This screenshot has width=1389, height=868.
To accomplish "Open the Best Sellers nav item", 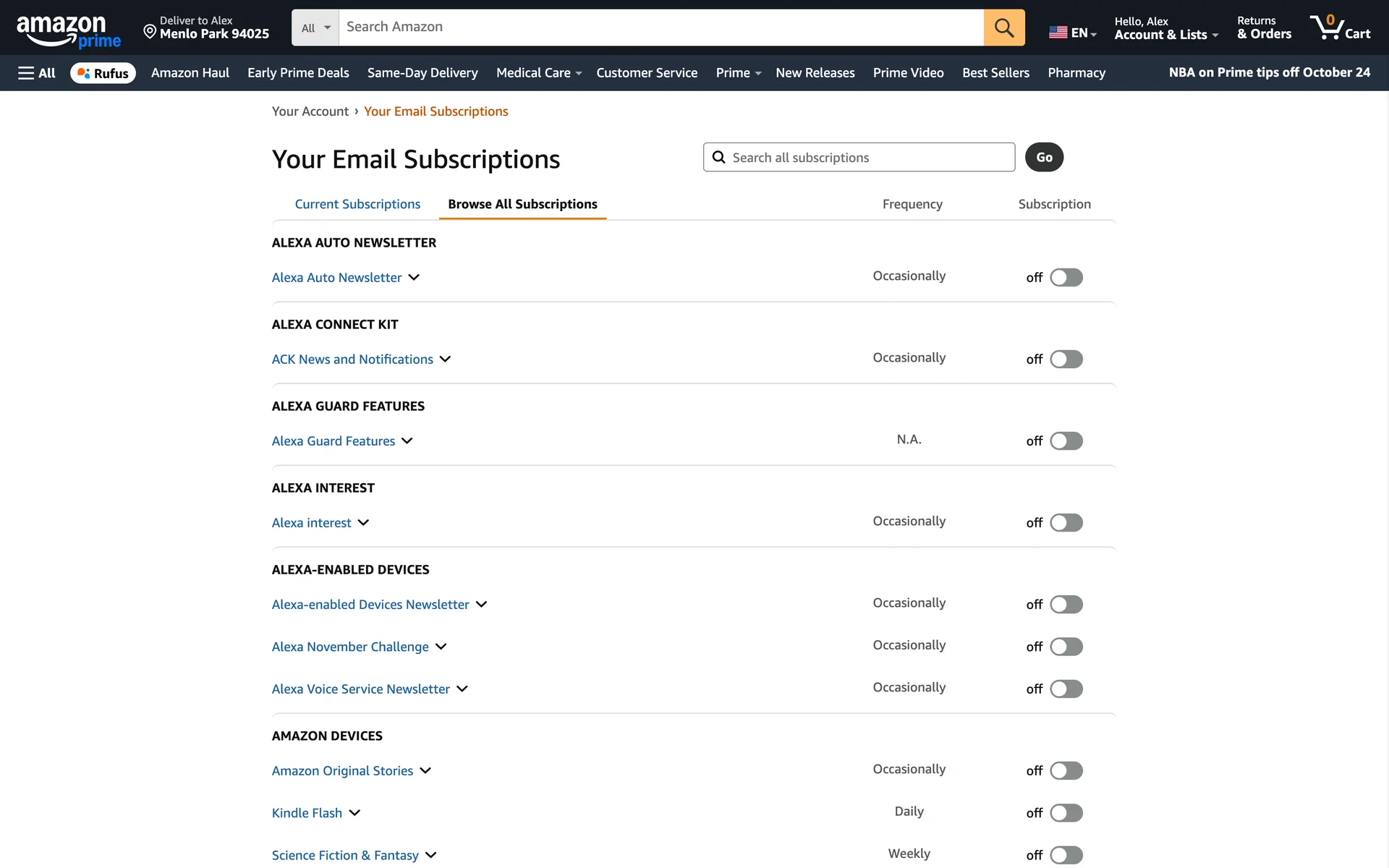I will tap(995, 73).
